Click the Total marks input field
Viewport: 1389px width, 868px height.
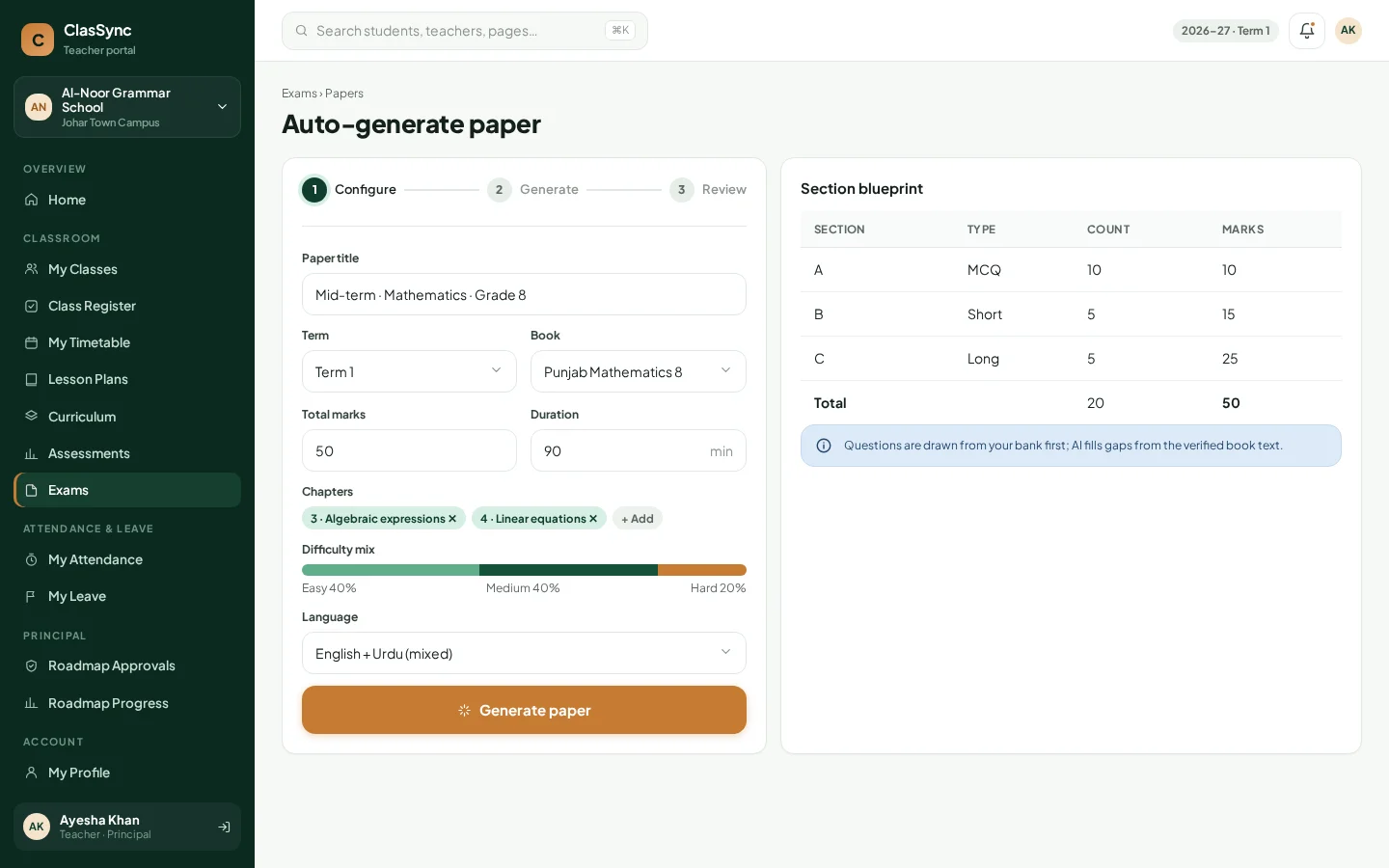tap(409, 450)
